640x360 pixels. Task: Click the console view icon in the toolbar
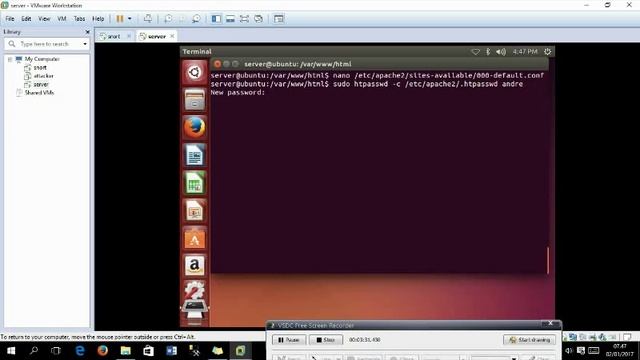click(279, 19)
